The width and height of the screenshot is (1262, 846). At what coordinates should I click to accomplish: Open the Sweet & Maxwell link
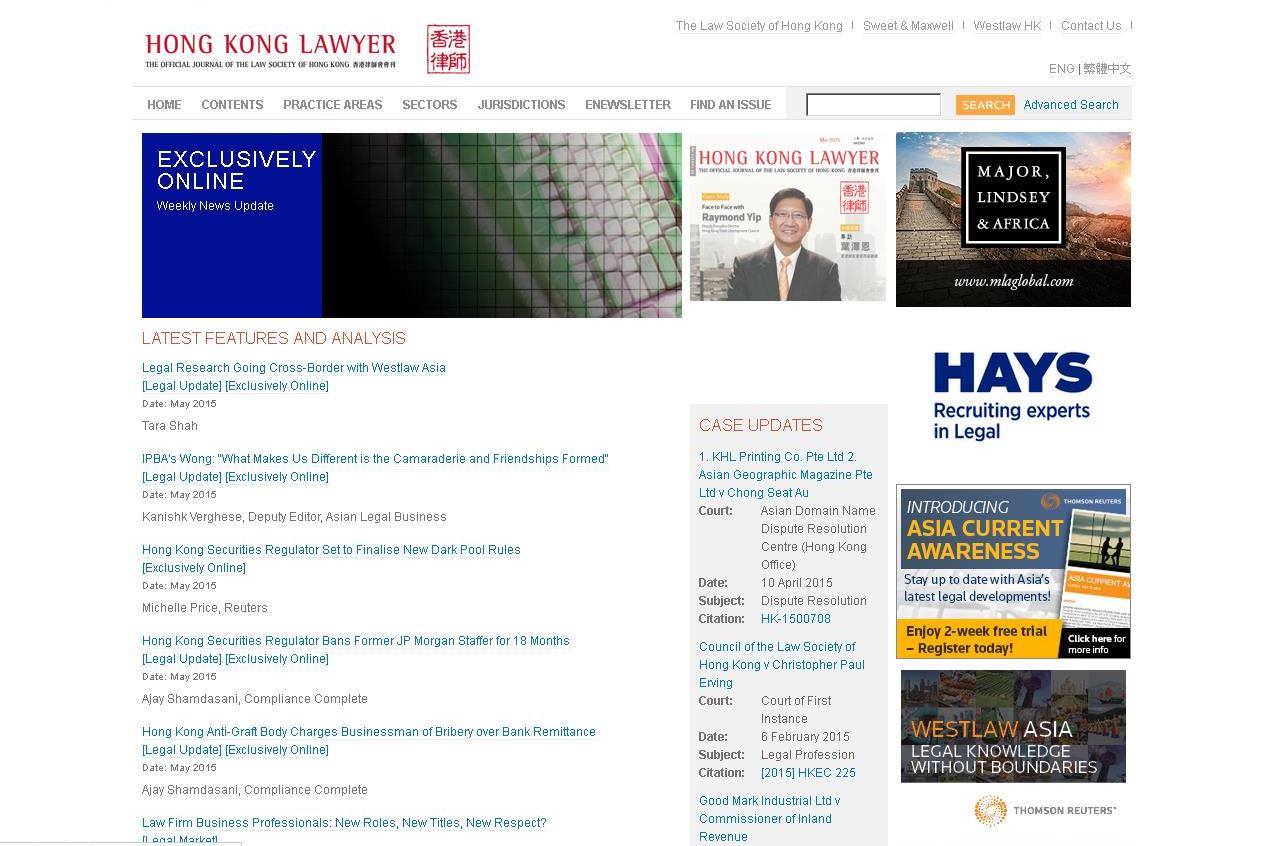(908, 26)
